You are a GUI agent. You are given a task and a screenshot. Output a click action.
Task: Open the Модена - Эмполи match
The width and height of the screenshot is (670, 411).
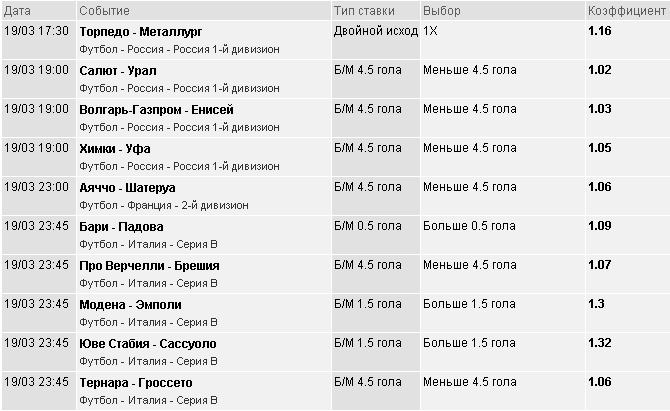coord(130,304)
